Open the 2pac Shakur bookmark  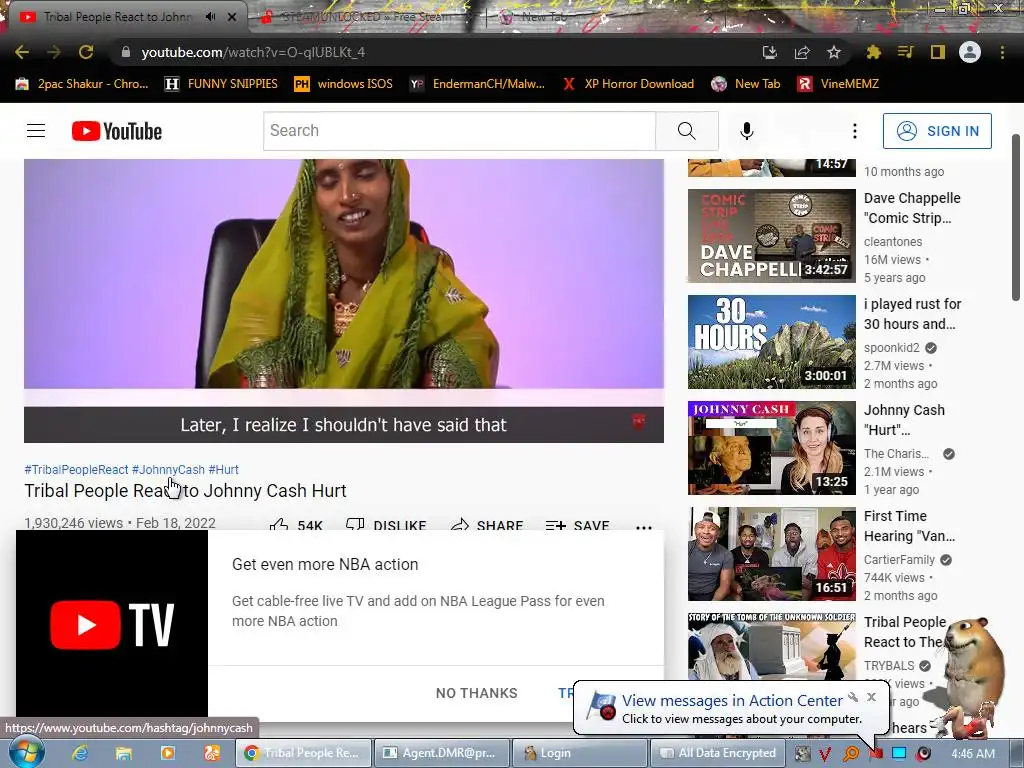pyautogui.click(x=82, y=84)
